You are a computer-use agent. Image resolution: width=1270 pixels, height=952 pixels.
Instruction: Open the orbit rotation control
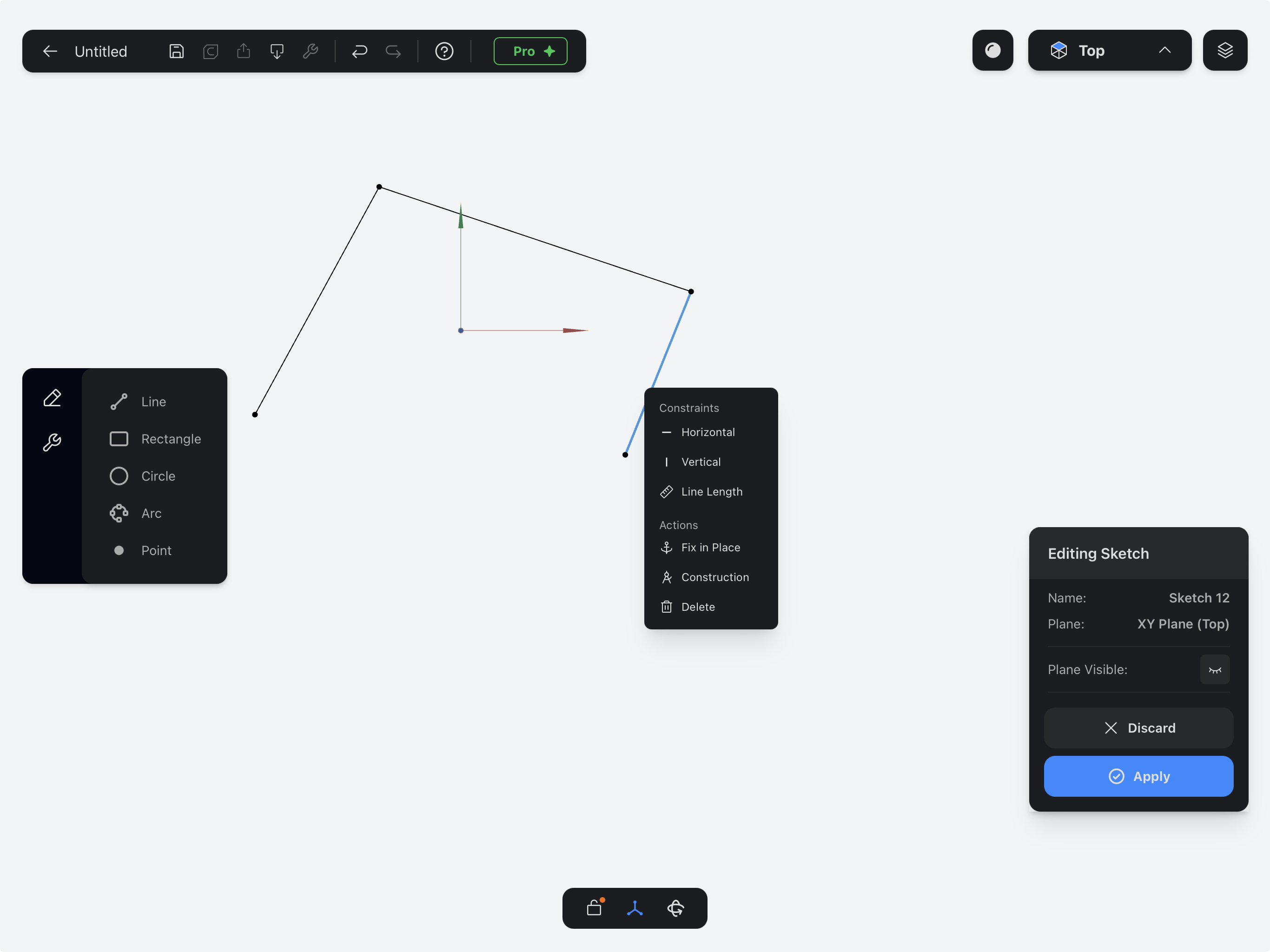tap(675, 908)
